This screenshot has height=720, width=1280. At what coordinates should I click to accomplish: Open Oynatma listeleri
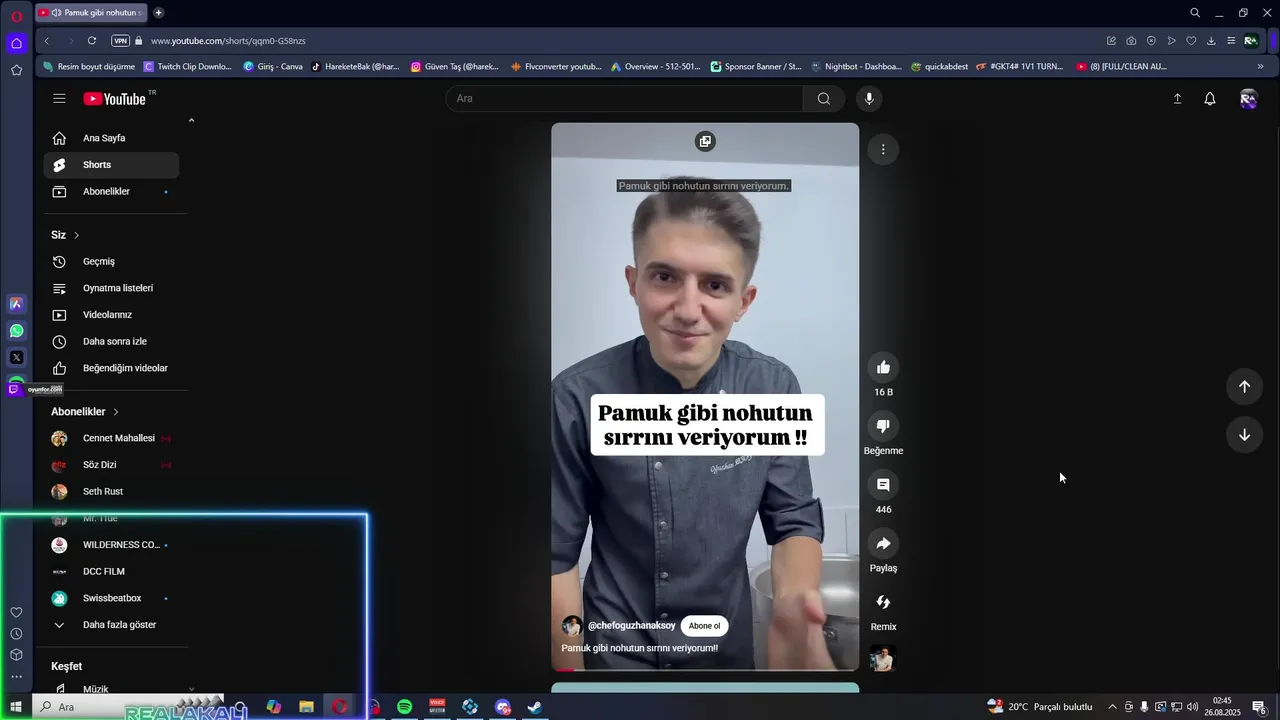pyautogui.click(x=111, y=288)
